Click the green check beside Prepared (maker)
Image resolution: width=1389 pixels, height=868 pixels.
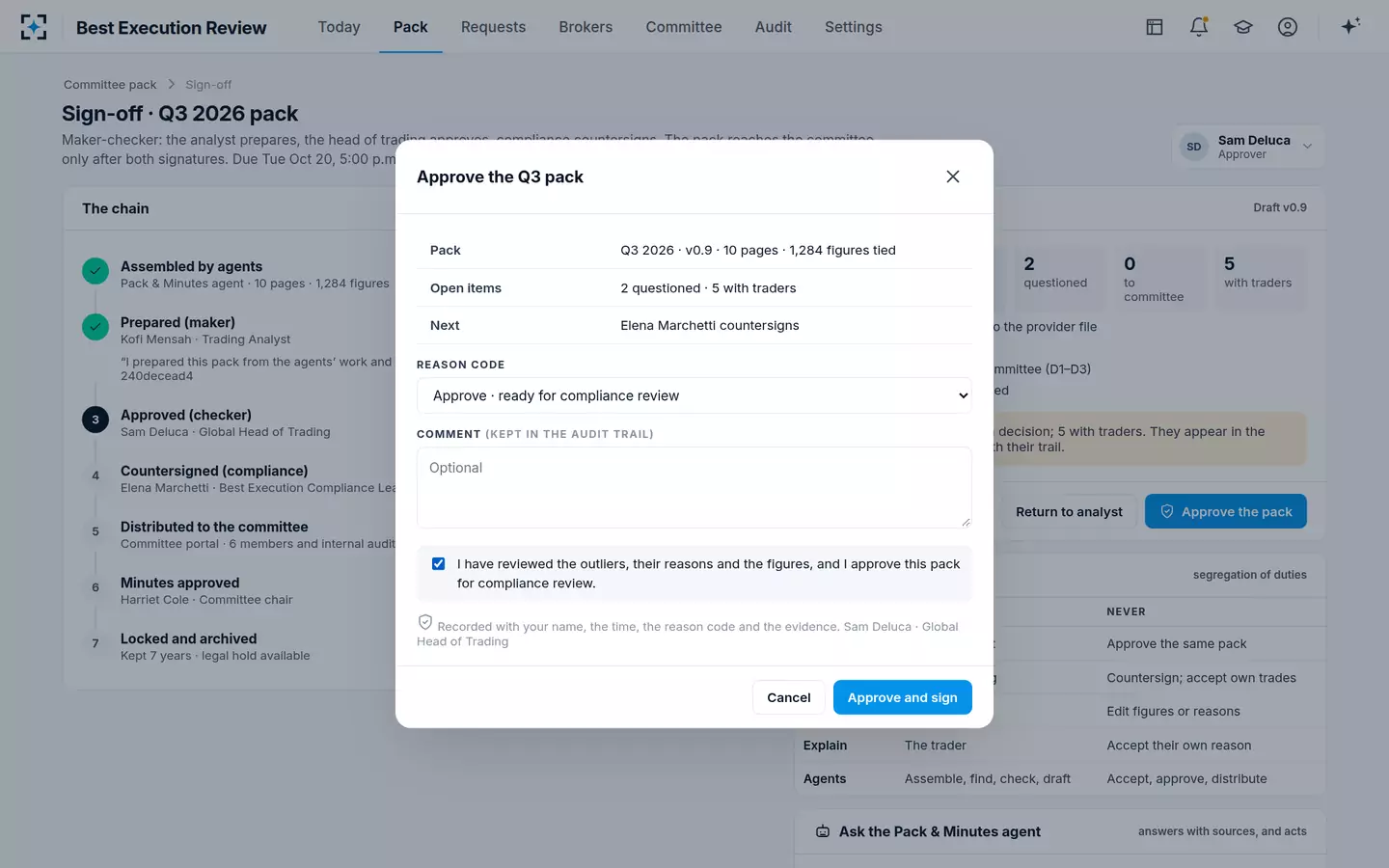(x=95, y=327)
